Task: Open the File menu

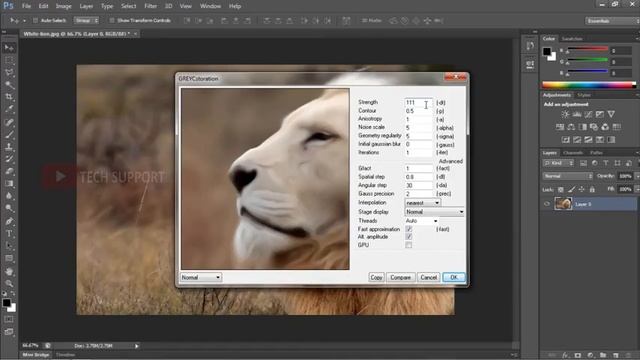Action: tap(26, 6)
